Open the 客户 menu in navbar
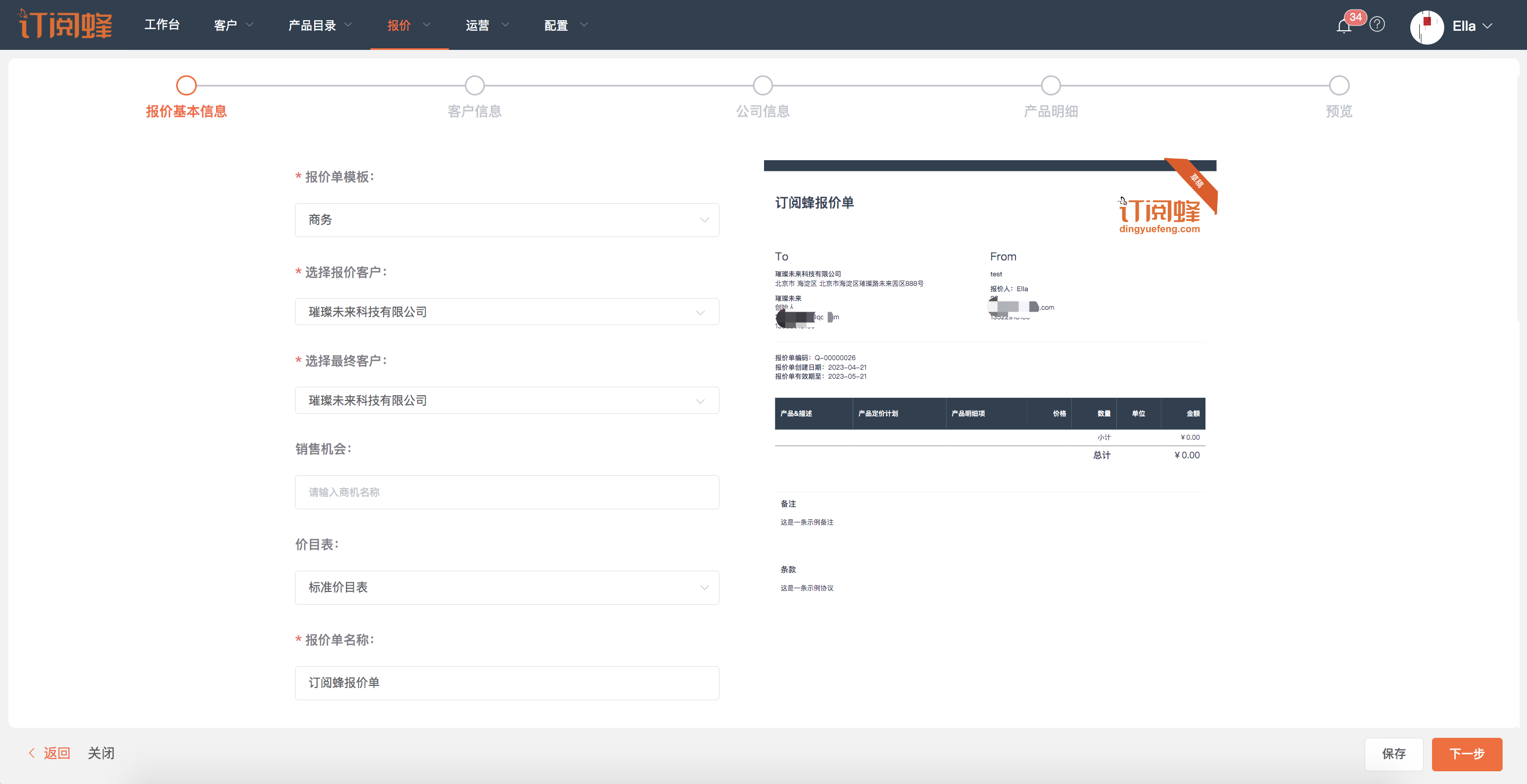 coord(233,25)
